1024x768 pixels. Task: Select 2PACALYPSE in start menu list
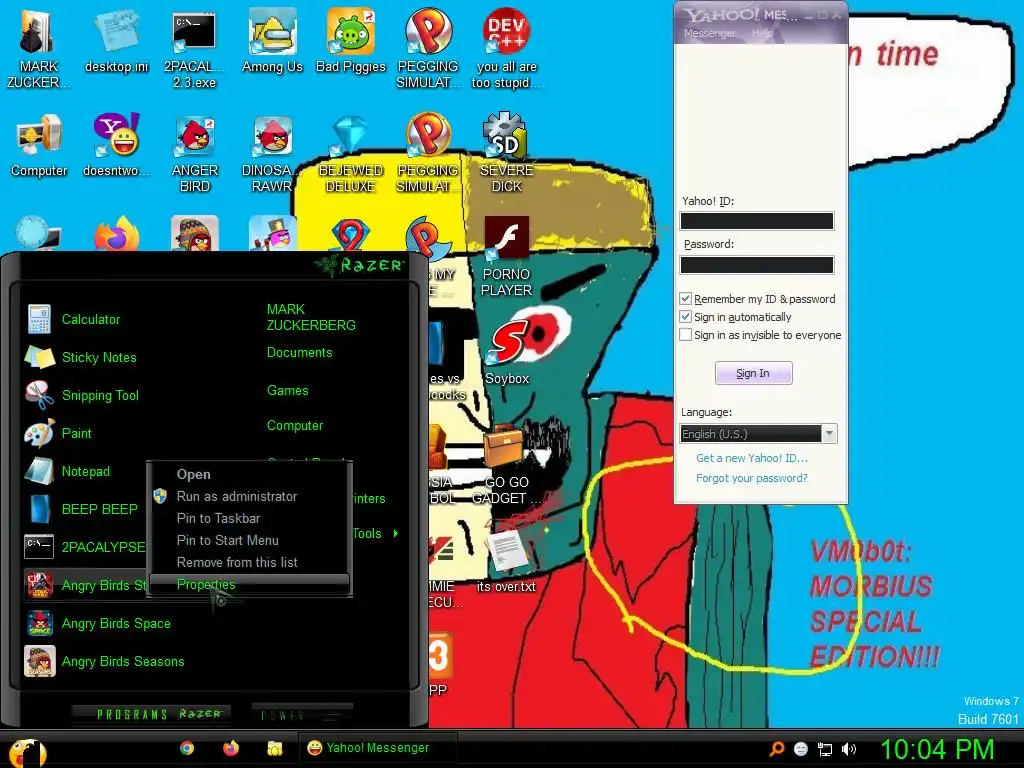[85, 547]
